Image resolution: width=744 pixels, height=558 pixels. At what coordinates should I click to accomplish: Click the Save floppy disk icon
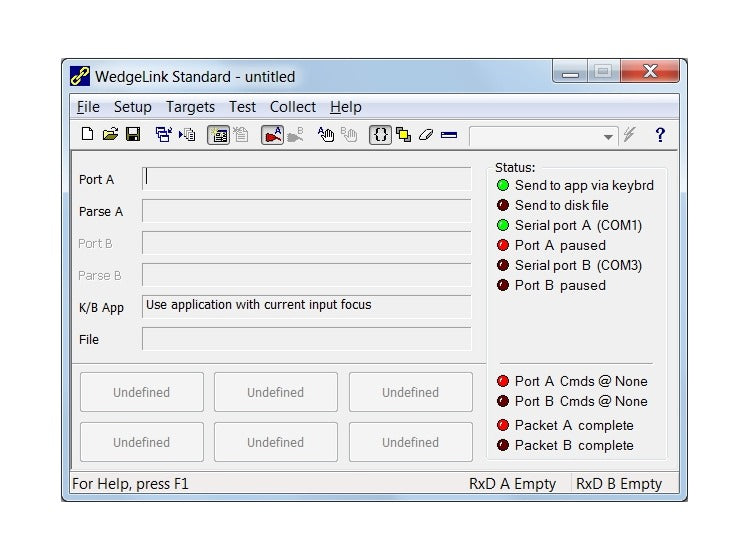132,135
